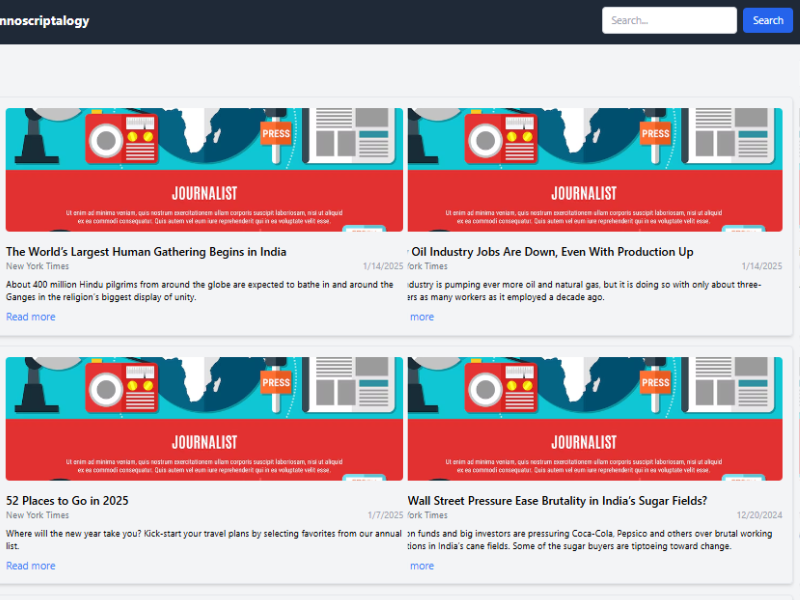Open headline World's Largest Human Gathering Begins
Image resolution: width=800 pixels, height=600 pixels.
[x=146, y=252]
